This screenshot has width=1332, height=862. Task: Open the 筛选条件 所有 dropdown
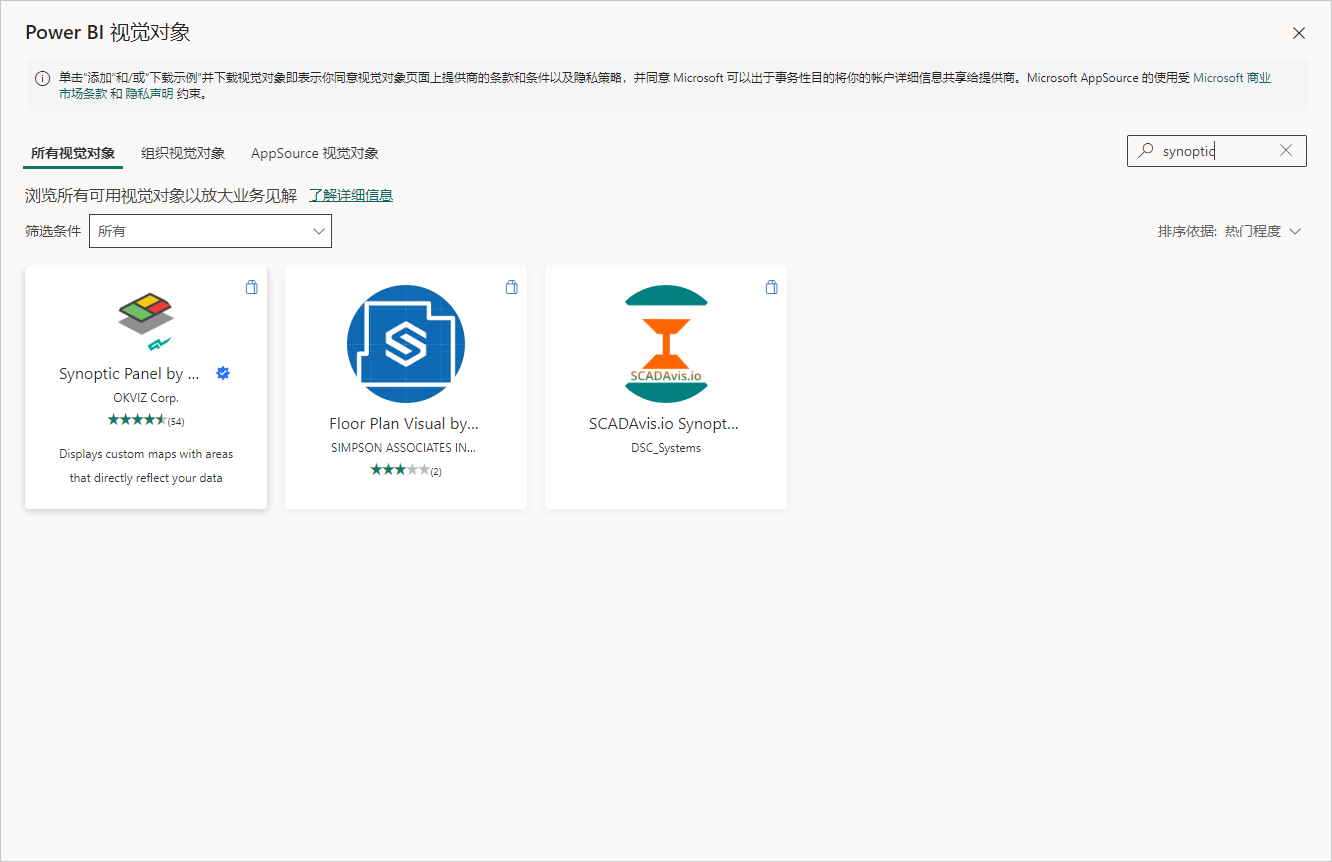[x=210, y=231]
